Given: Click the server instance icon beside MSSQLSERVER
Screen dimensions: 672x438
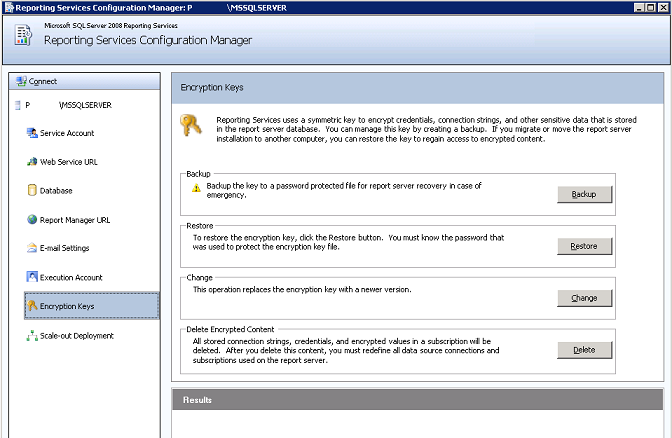Looking at the screenshot, I should (18, 105).
